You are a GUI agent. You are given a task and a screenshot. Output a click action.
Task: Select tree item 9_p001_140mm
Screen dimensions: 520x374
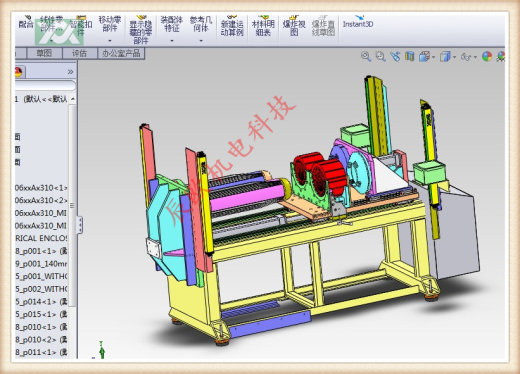click(41, 264)
